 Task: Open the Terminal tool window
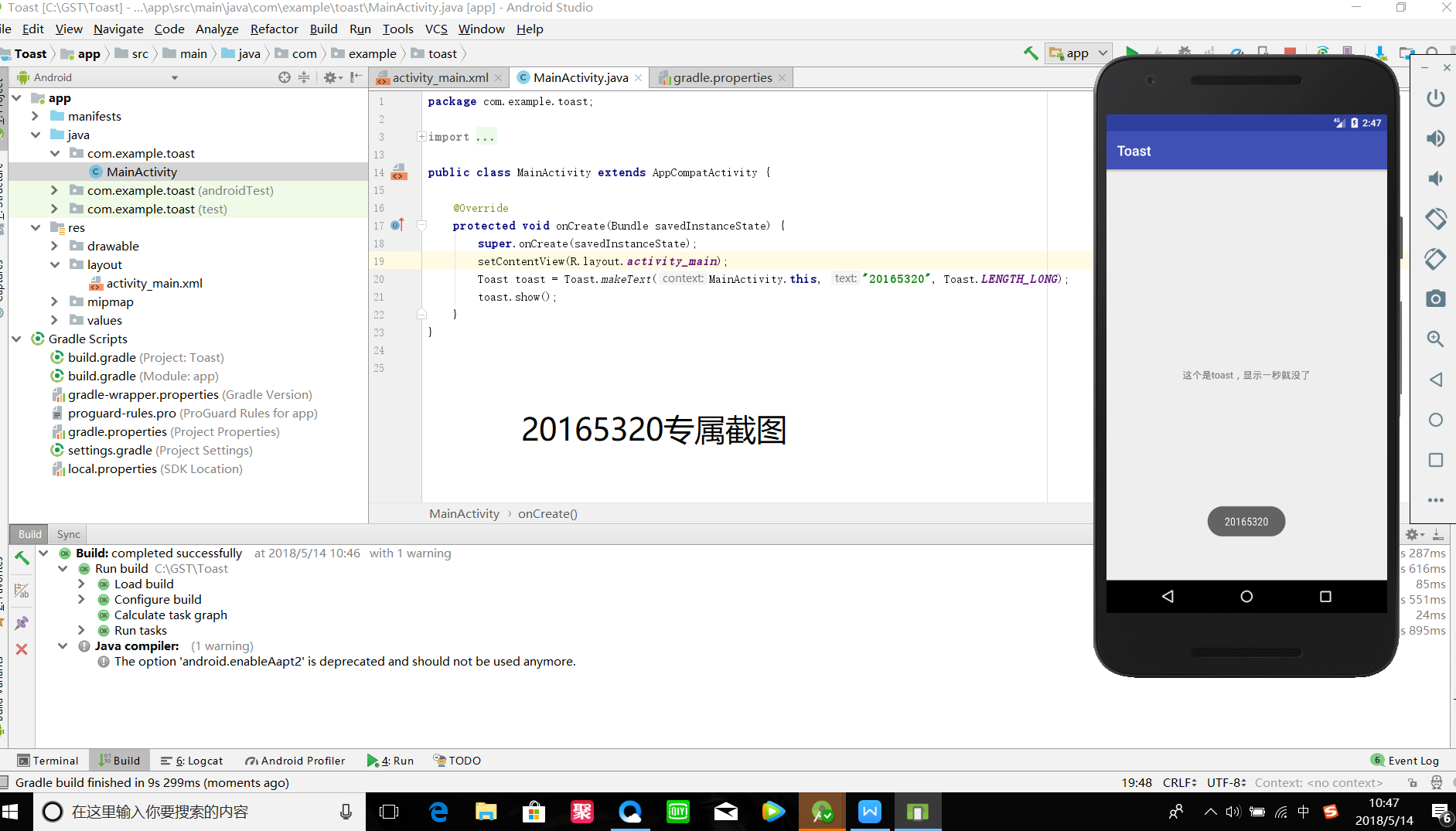pyautogui.click(x=48, y=761)
